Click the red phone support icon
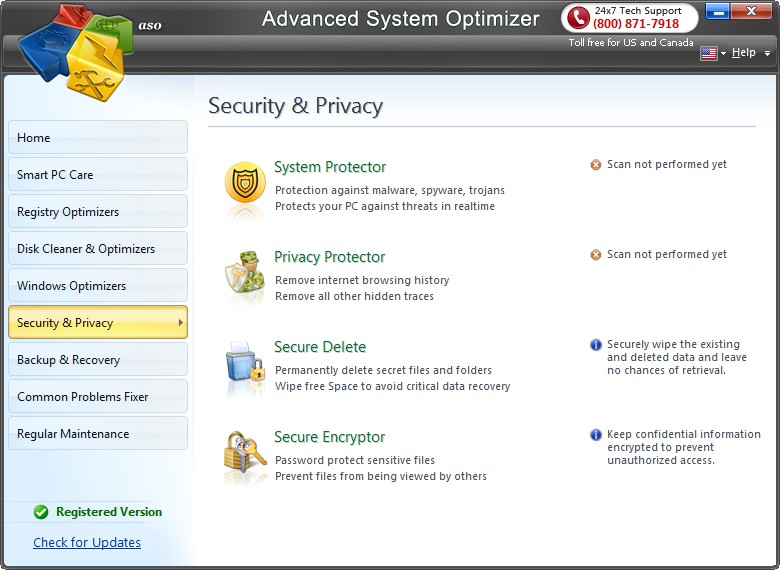 click(x=578, y=17)
